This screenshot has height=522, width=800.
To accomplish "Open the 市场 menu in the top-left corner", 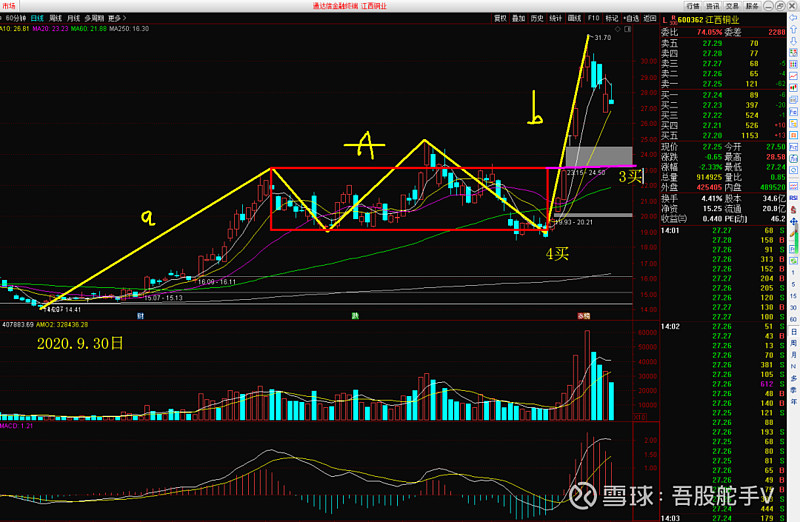I will (9, 6).
